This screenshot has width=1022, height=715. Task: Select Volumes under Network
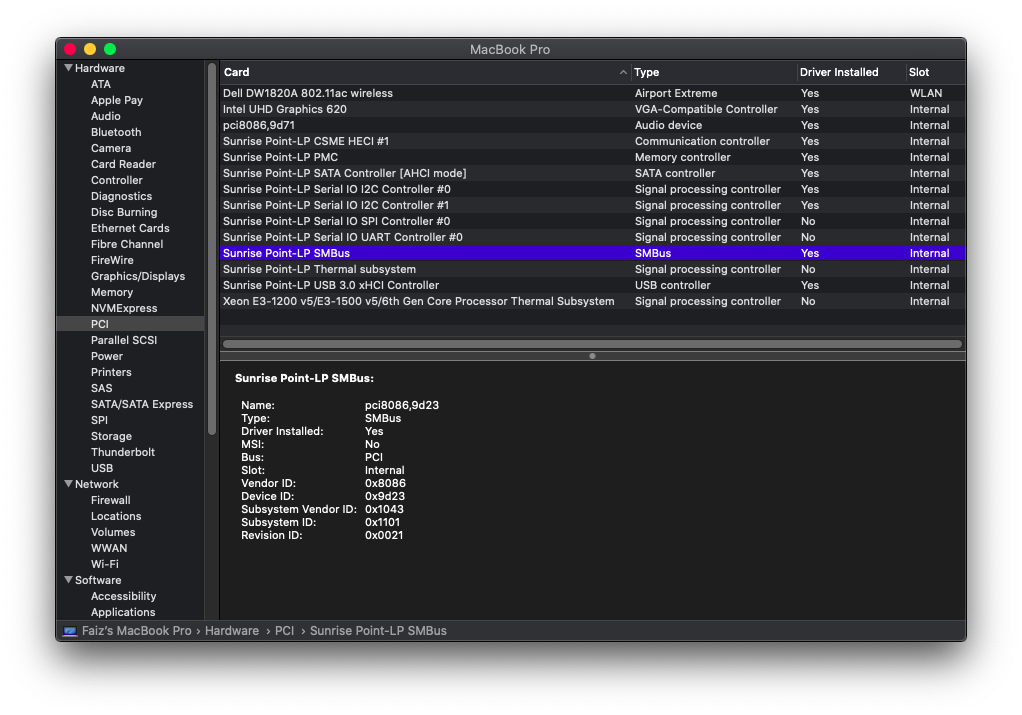click(x=113, y=532)
